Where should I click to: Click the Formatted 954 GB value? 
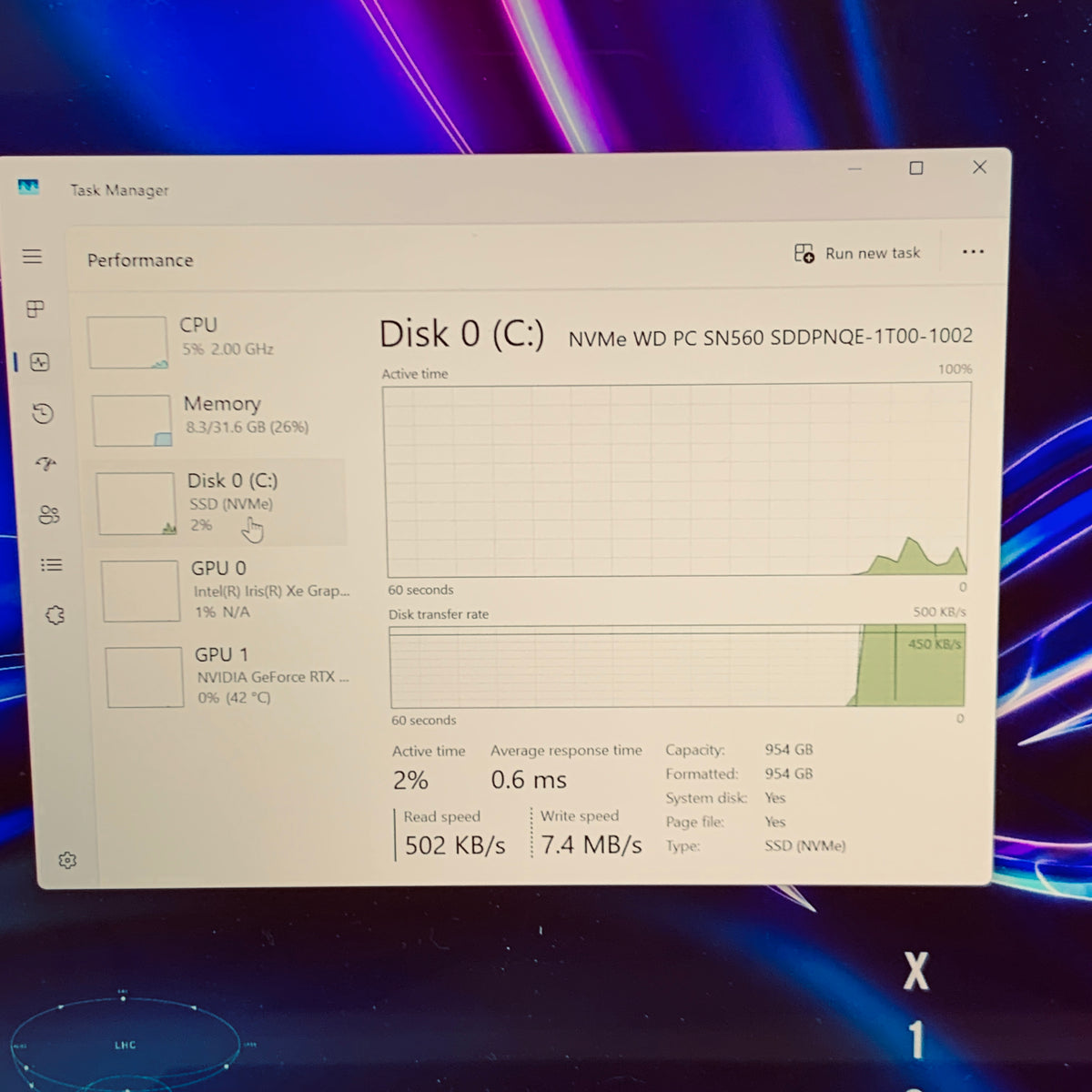coord(789,773)
